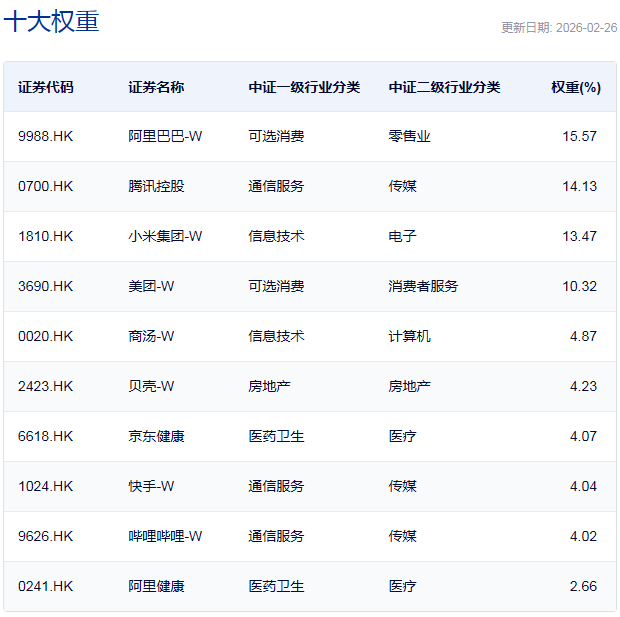Screen dimensions: 620x617
Task: Click the 阿里健康 security name
Action: click(x=156, y=586)
